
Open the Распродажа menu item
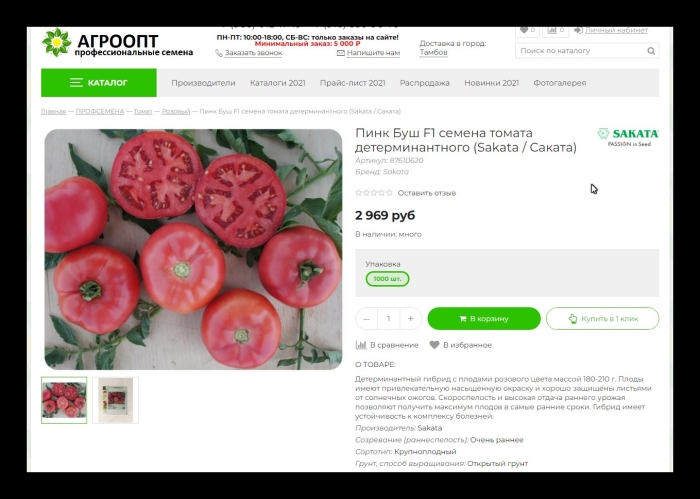click(x=425, y=83)
